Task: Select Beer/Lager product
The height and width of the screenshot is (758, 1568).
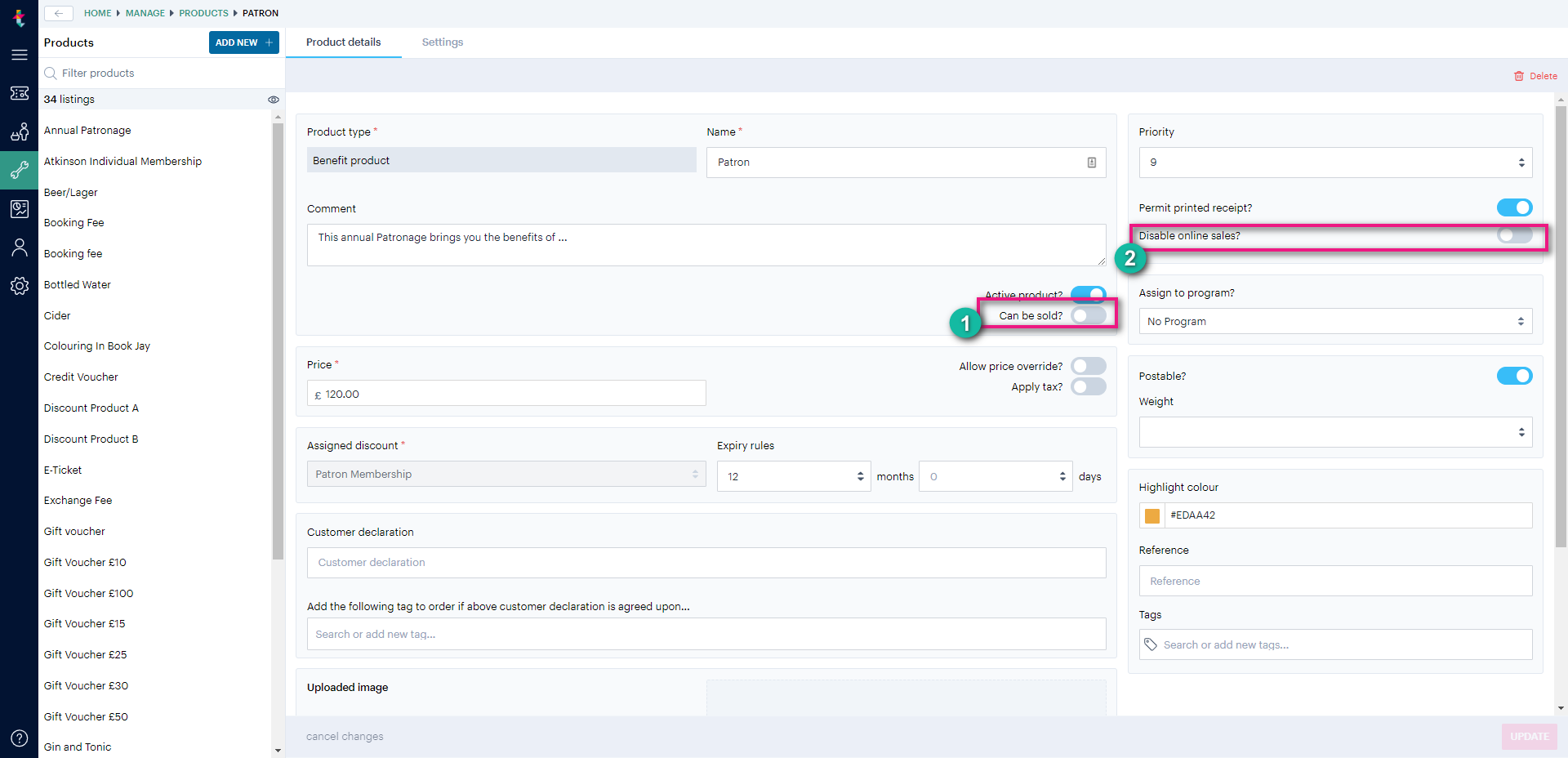Action: click(x=70, y=193)
